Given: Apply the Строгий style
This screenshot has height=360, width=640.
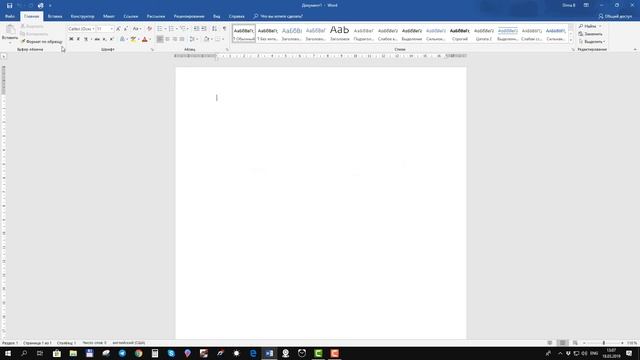Looking at the screenshot, I should tap(460, 33).
